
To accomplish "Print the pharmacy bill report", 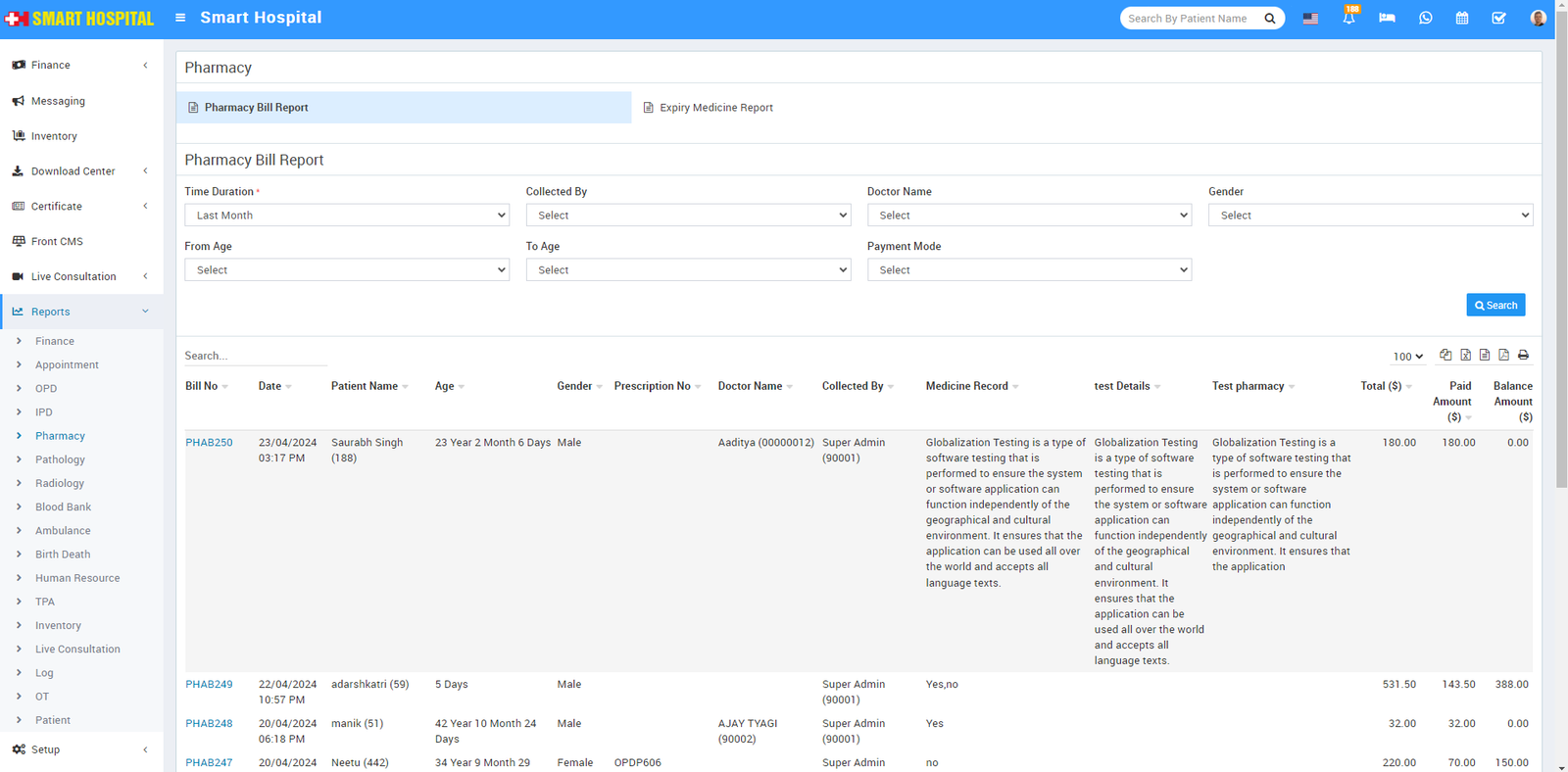I will pos(1523,355).
